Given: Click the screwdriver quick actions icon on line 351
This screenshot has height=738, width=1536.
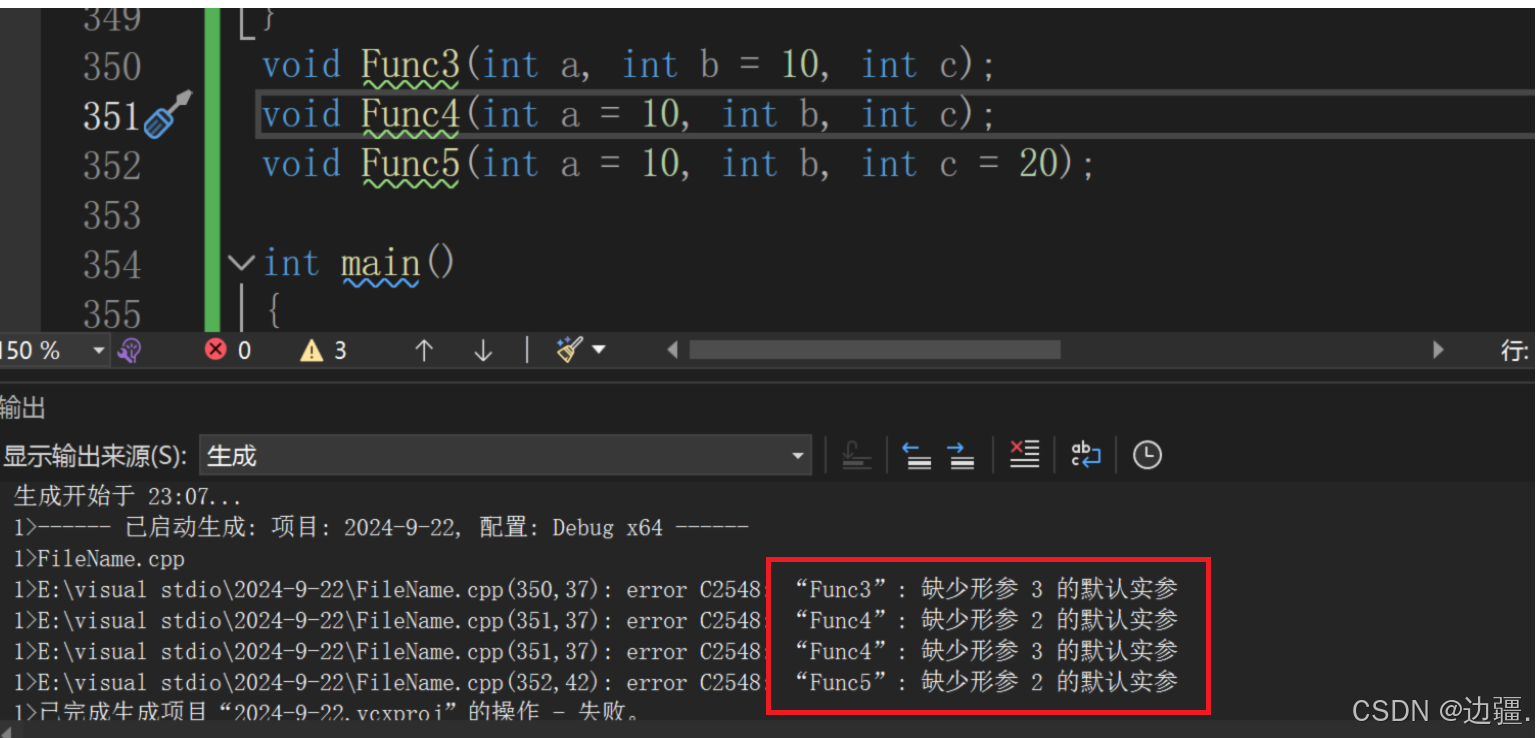Looking at the screenshot, I should click(x=168, y=114).
